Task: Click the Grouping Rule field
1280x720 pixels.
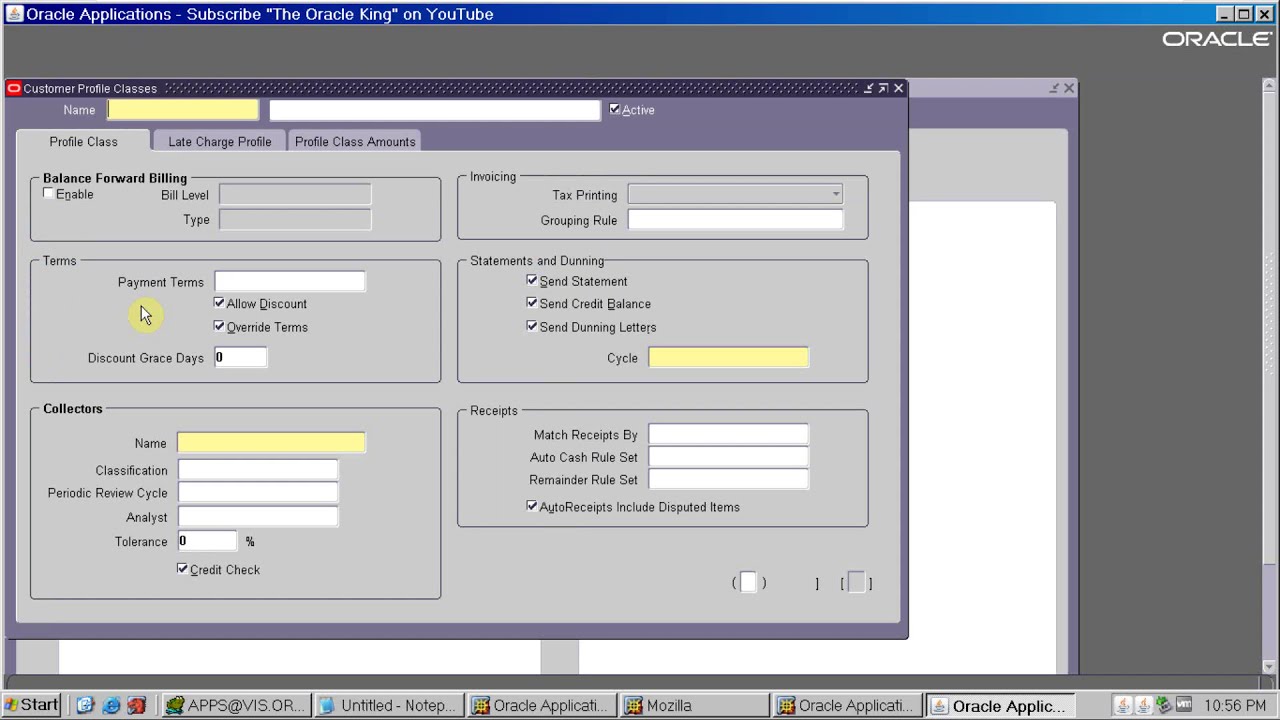Action: [x=736, y=220]
